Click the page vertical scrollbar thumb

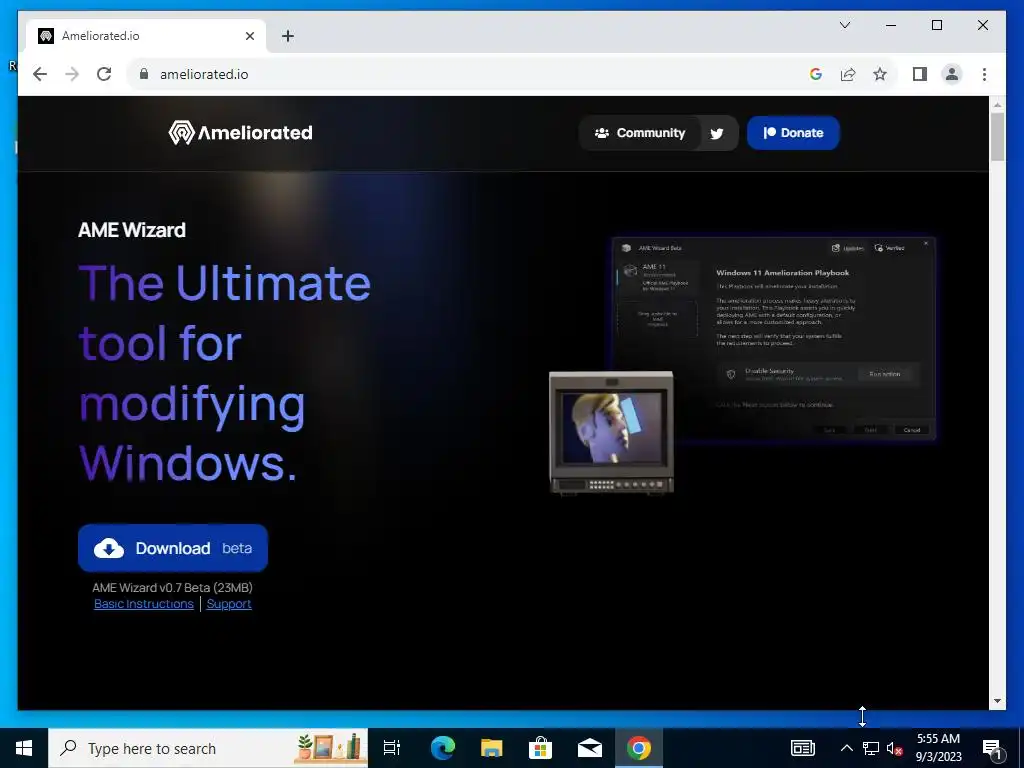[997, 136]
